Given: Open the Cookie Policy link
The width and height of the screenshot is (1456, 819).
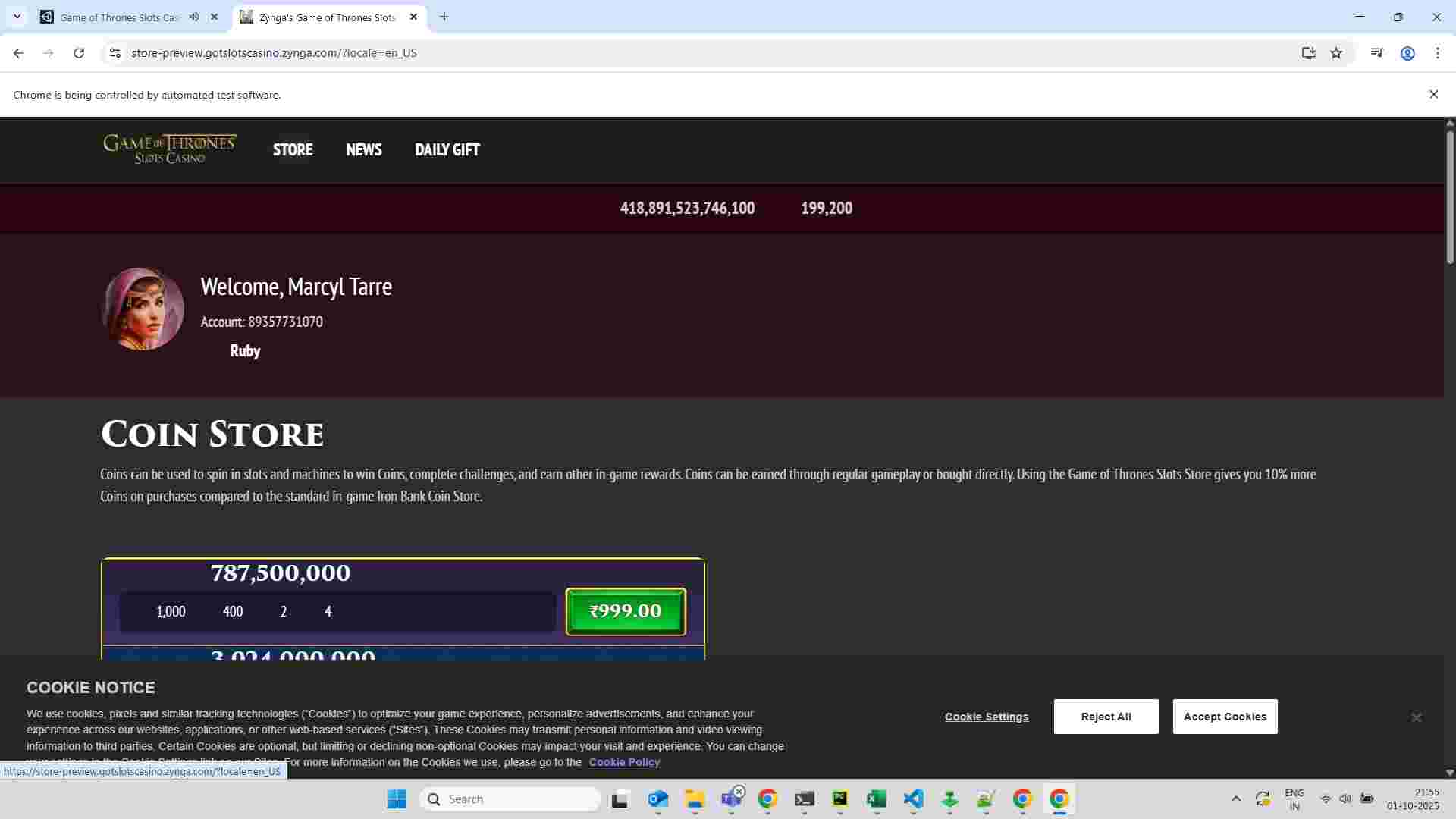Looking at the screenshot, I should click(624, 762).
